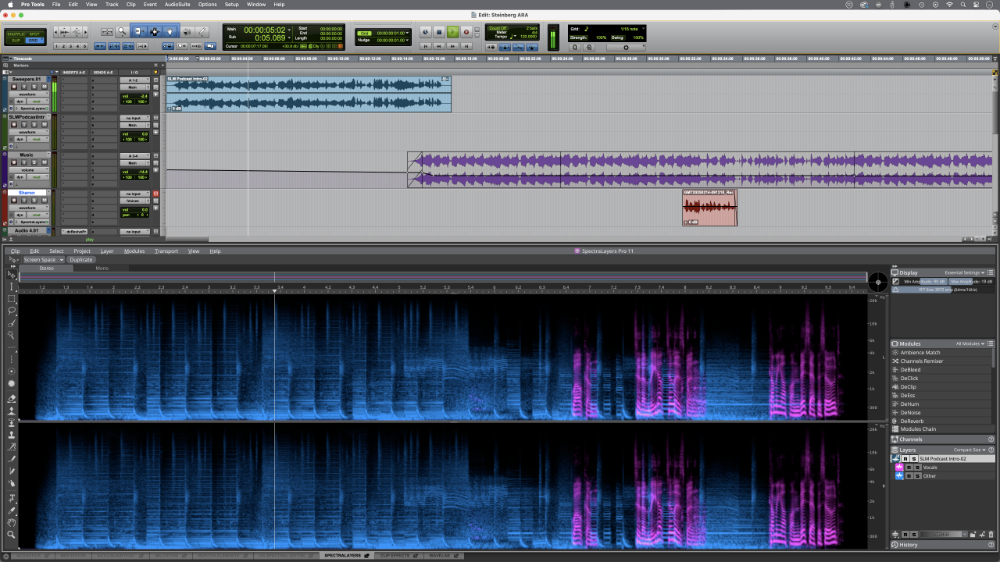
Task: Open Pro Tools Setup menu
Action: point(232,4)
